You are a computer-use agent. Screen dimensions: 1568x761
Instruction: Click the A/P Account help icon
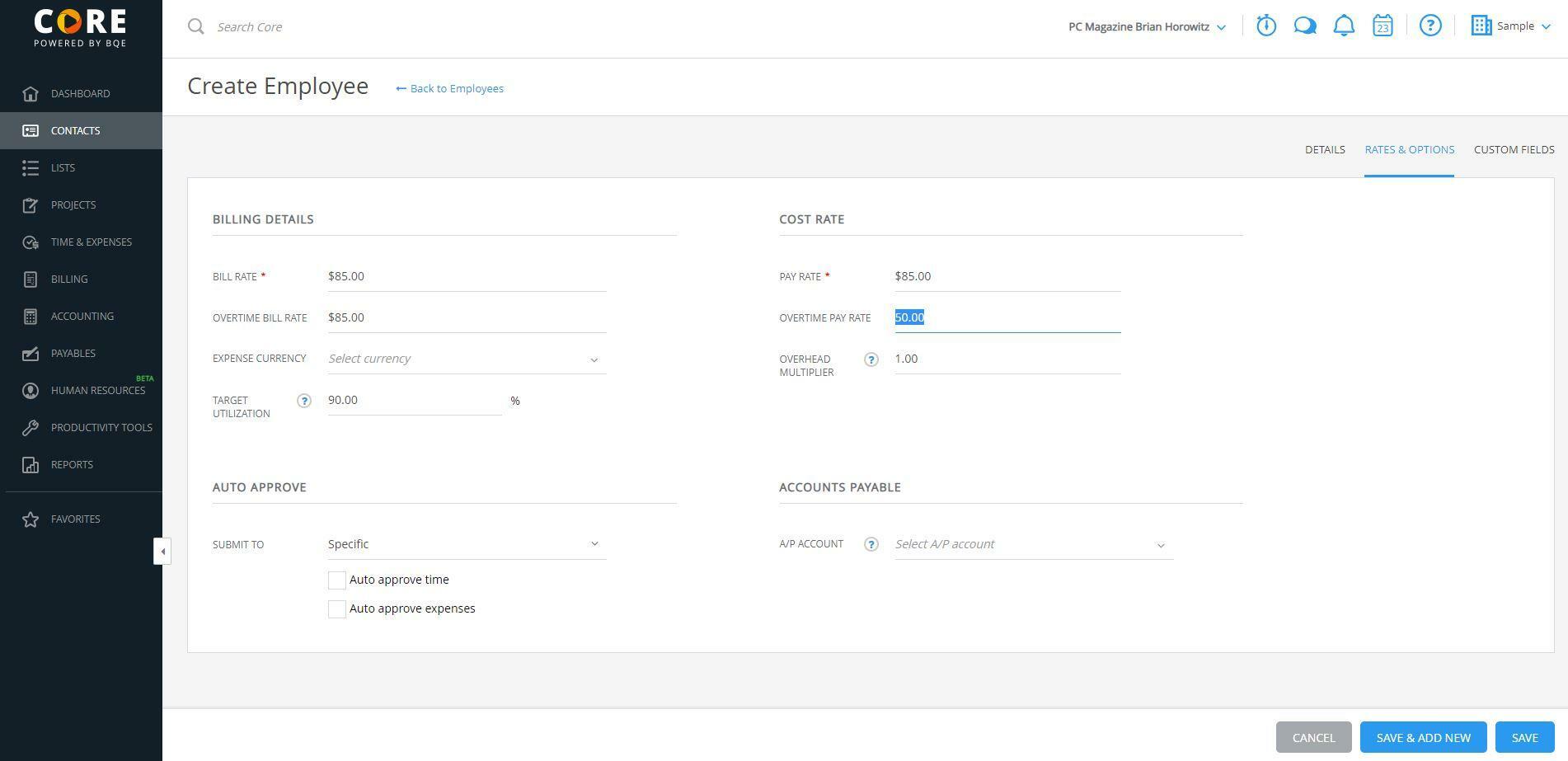[x=871, y=544]
